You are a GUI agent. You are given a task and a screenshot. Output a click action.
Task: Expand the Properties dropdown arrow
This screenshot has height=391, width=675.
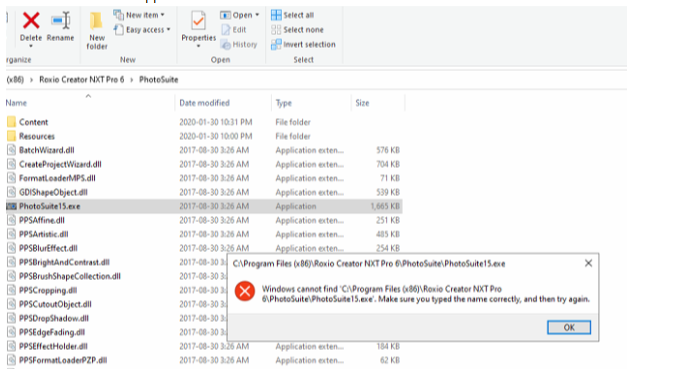pyautogui.click(x=198, y=46)
